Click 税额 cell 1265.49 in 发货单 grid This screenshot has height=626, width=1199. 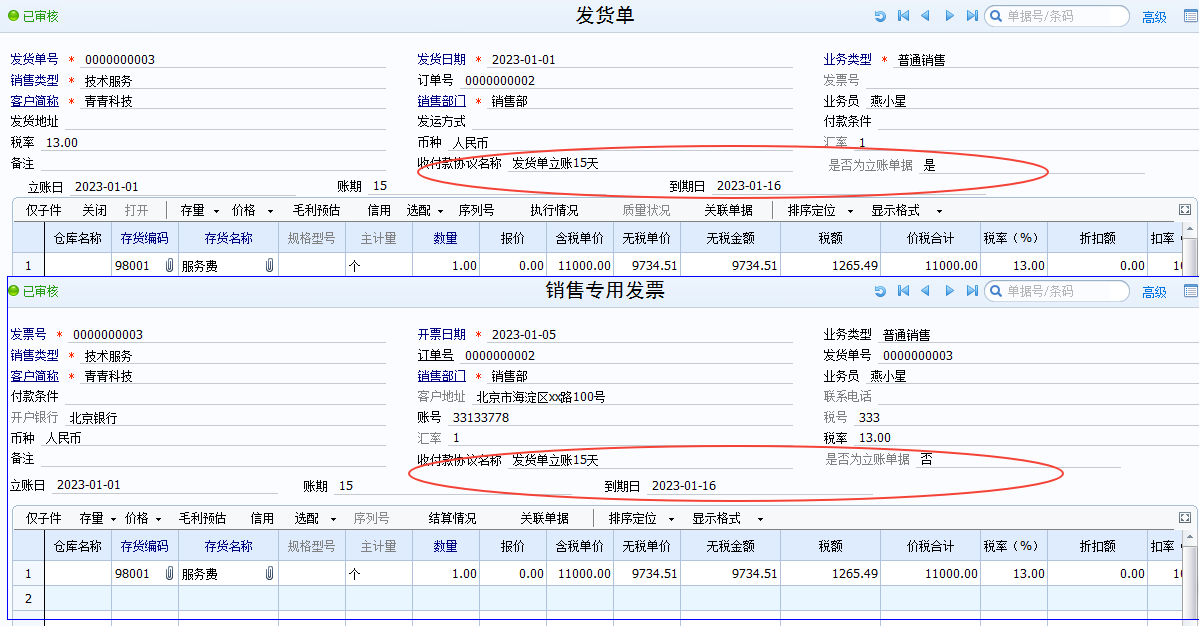(830, 265)
